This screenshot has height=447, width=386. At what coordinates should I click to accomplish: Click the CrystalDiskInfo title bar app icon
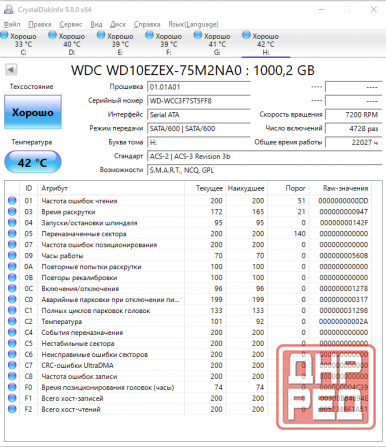point(9,9)
